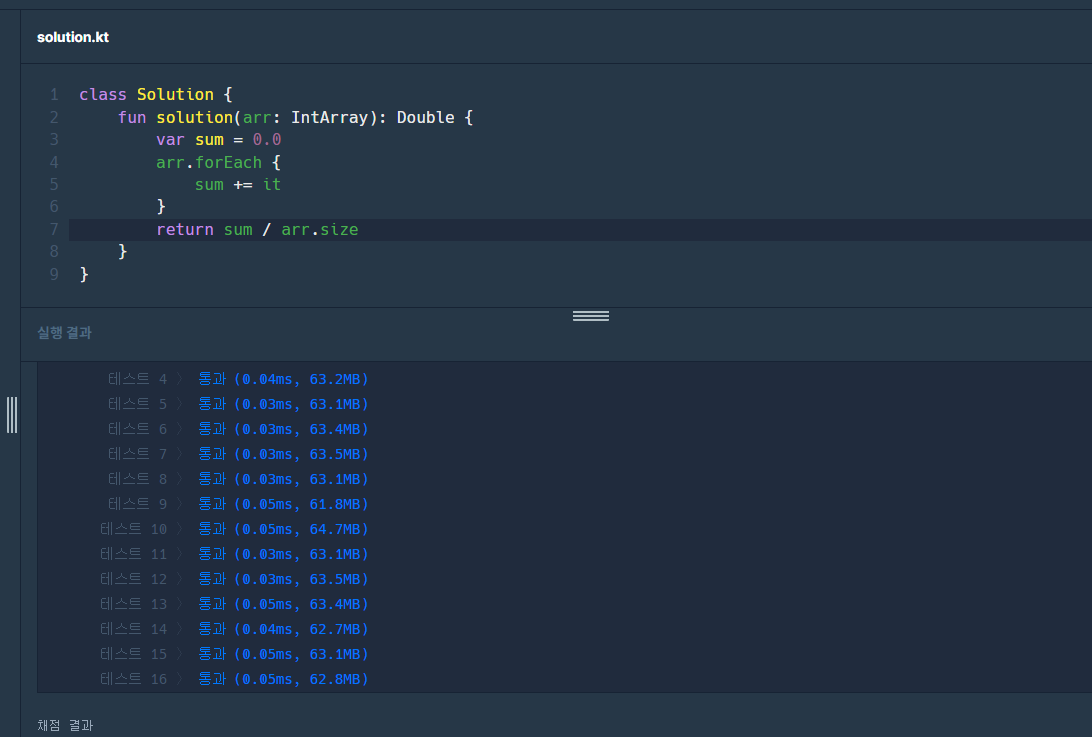Click line number 8 in the gutter
Viewport: 1092px width, 737px height.
(x=54, y=251)
